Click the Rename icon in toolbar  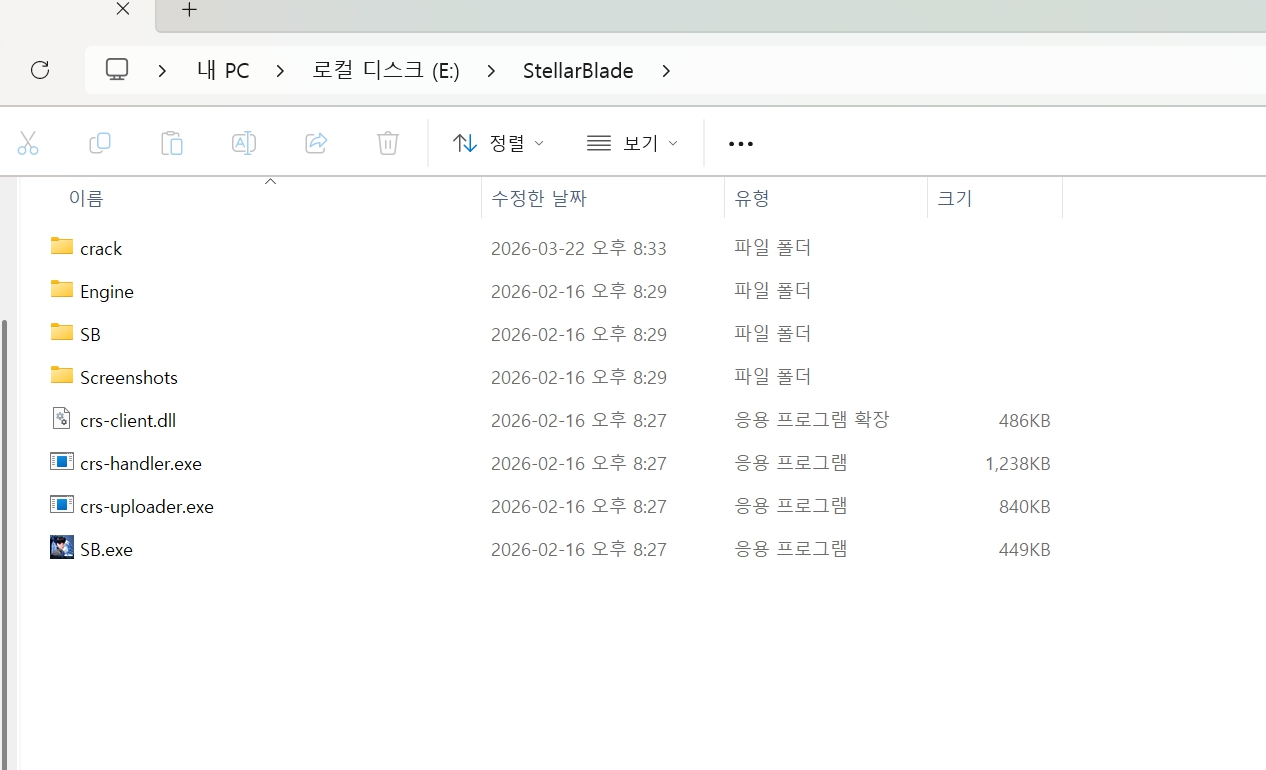244,143
